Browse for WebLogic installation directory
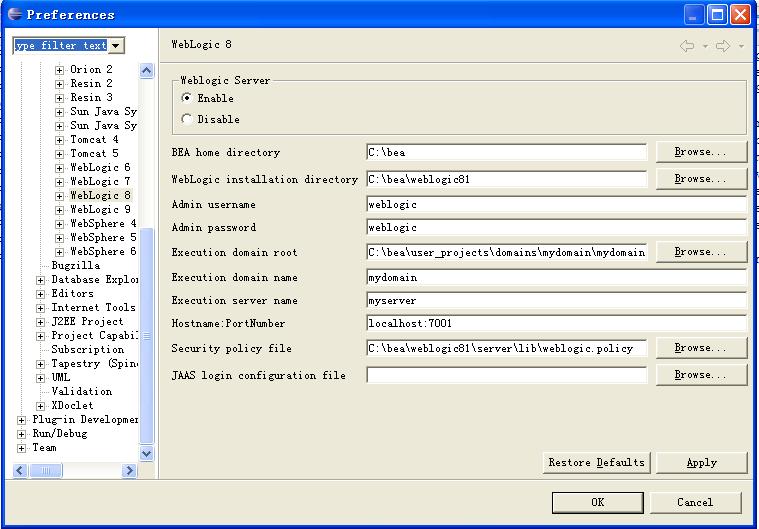 point(701,179)
